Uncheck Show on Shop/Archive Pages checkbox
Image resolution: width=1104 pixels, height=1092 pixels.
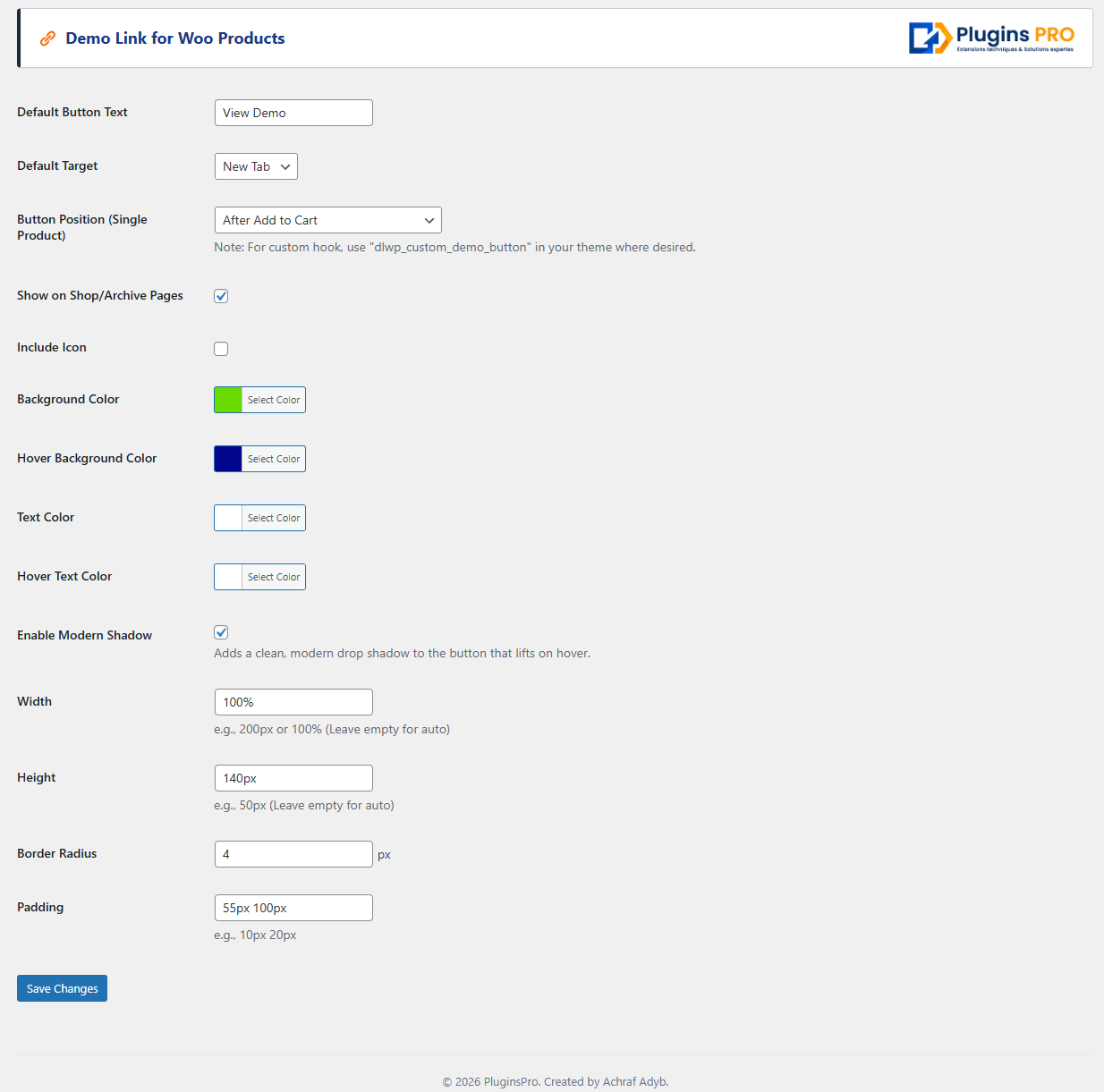pyautogui.click(x=221, y=296)
